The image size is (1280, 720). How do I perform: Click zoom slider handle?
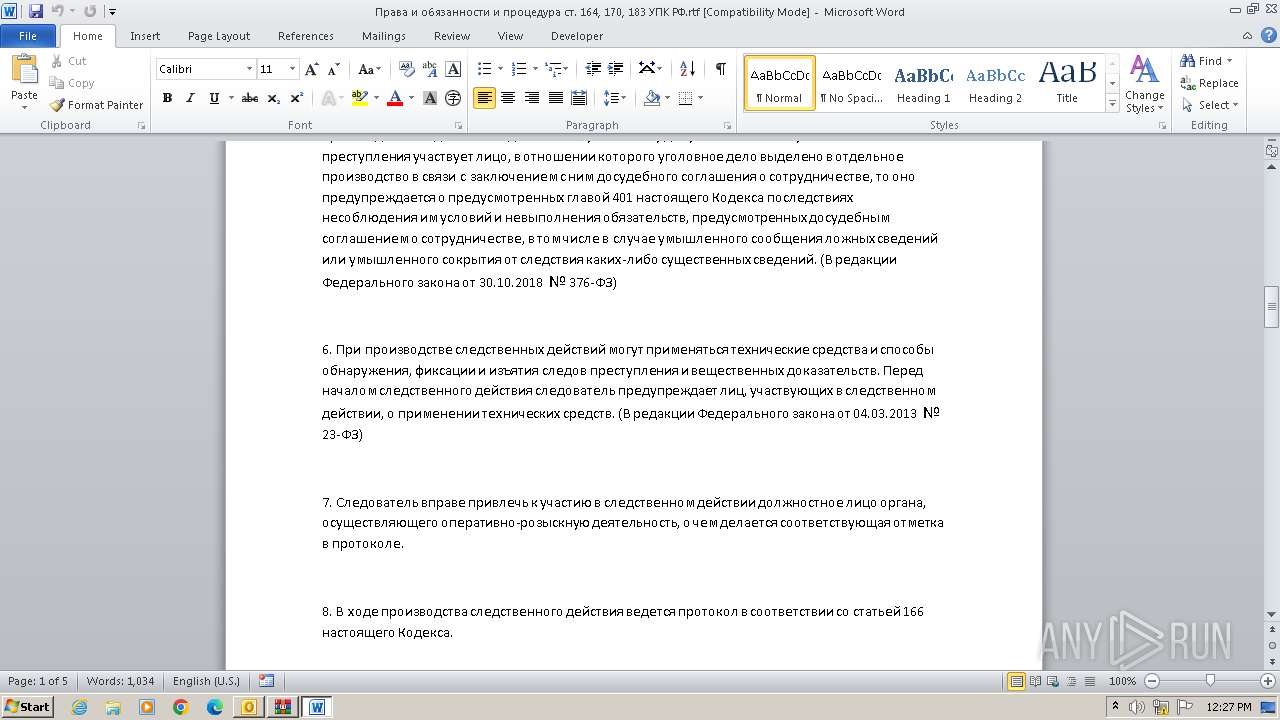click(x=1210, y=681)
